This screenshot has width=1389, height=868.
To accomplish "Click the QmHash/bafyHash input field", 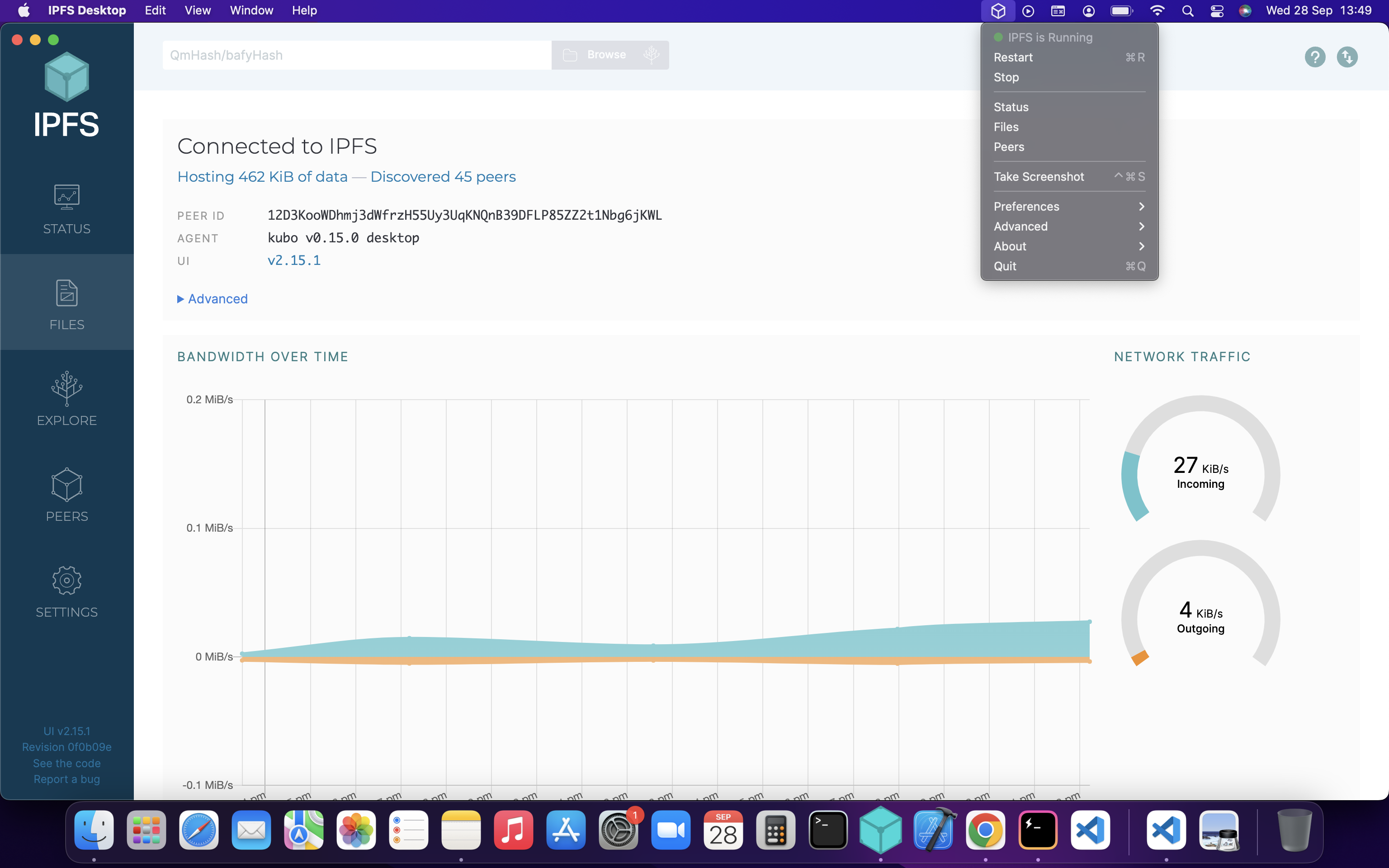I will coord(357,55).
